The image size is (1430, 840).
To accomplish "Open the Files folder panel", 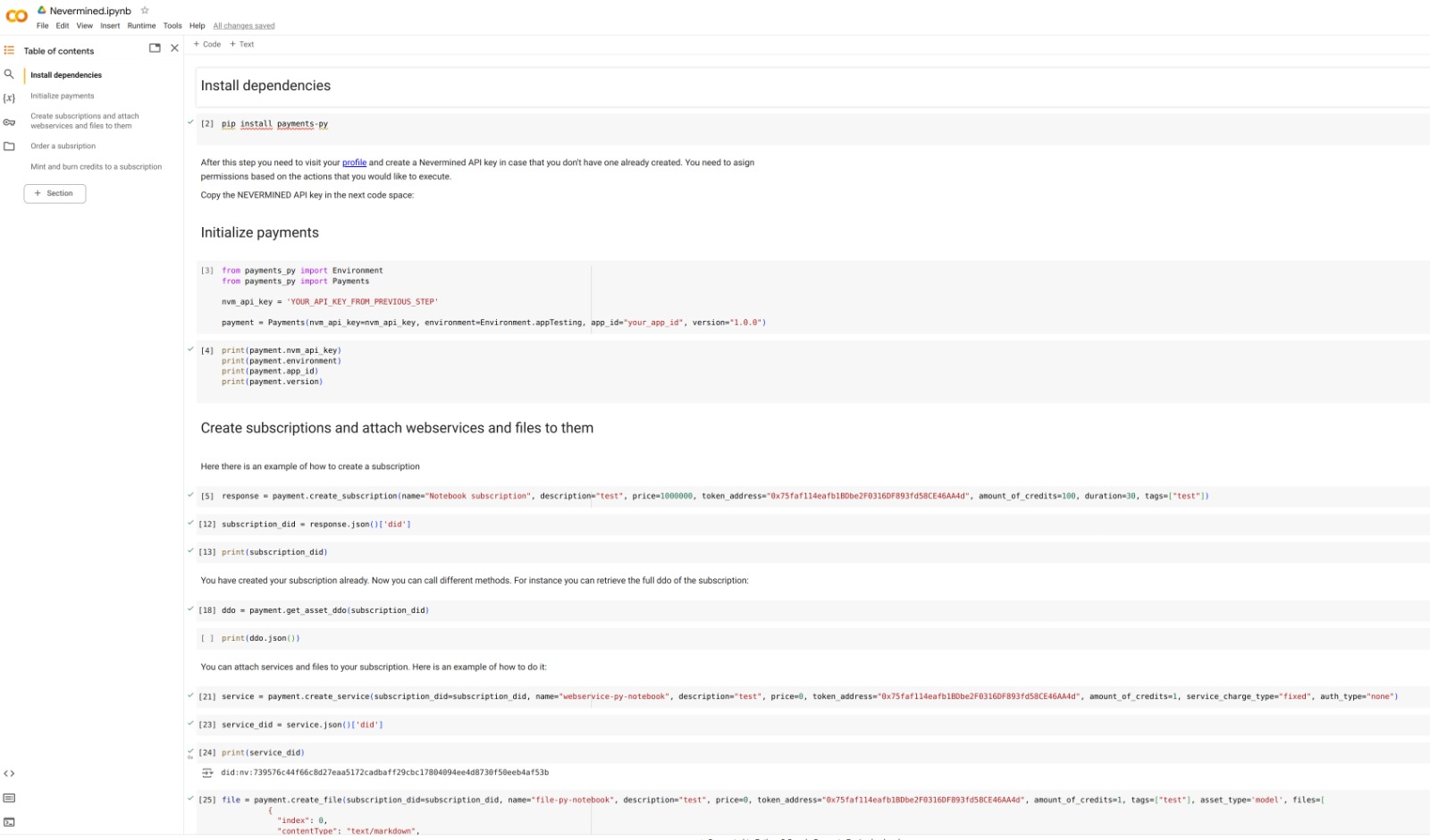I will (9, 147).
